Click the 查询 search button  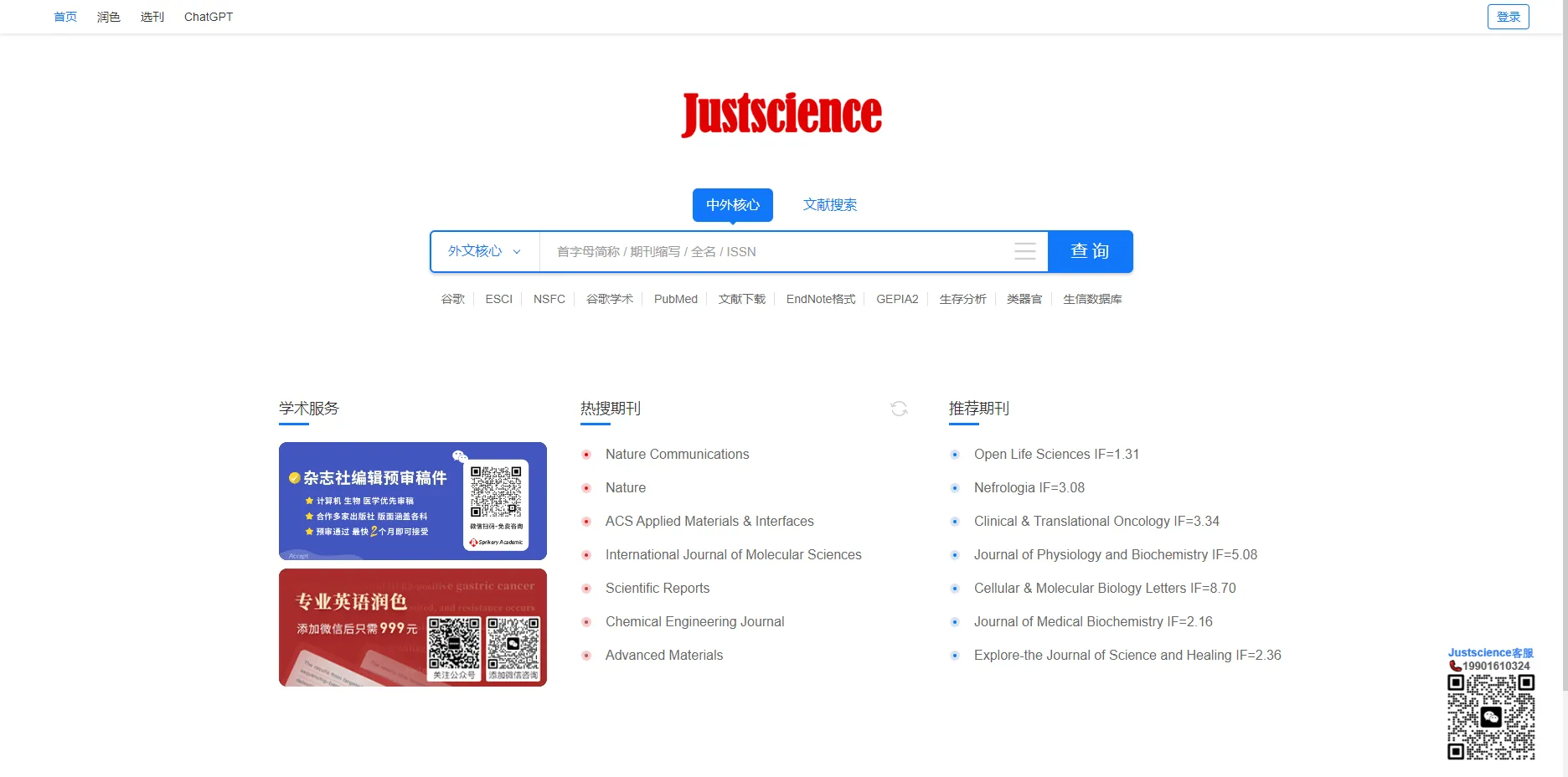click(x=1091, y=251)
